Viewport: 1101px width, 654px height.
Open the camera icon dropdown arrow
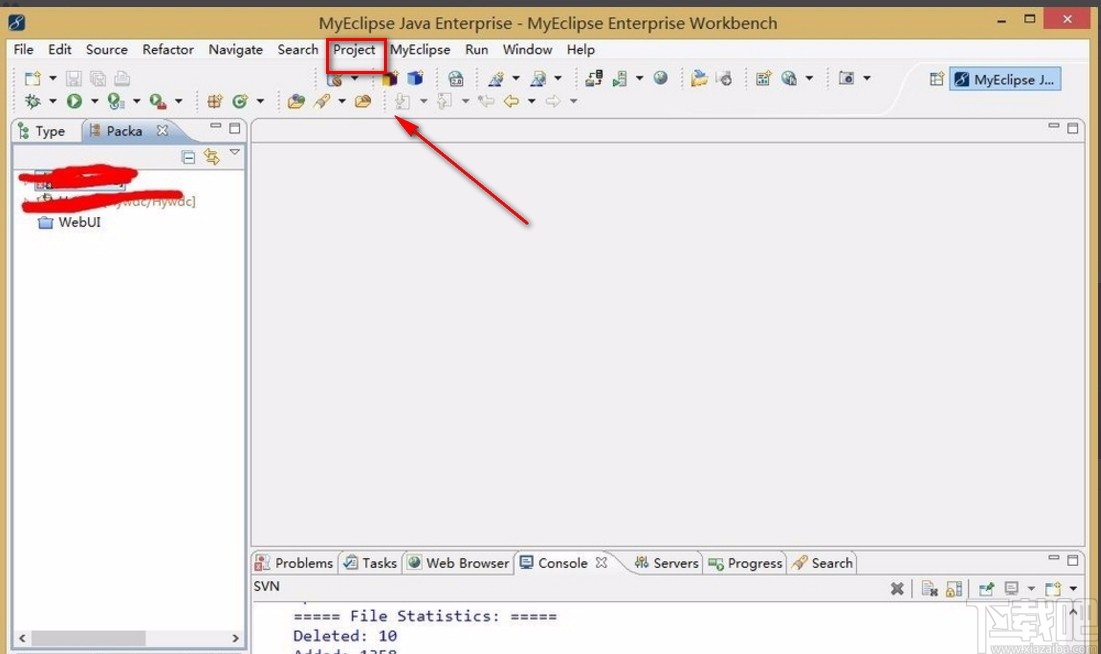point(866,78)
